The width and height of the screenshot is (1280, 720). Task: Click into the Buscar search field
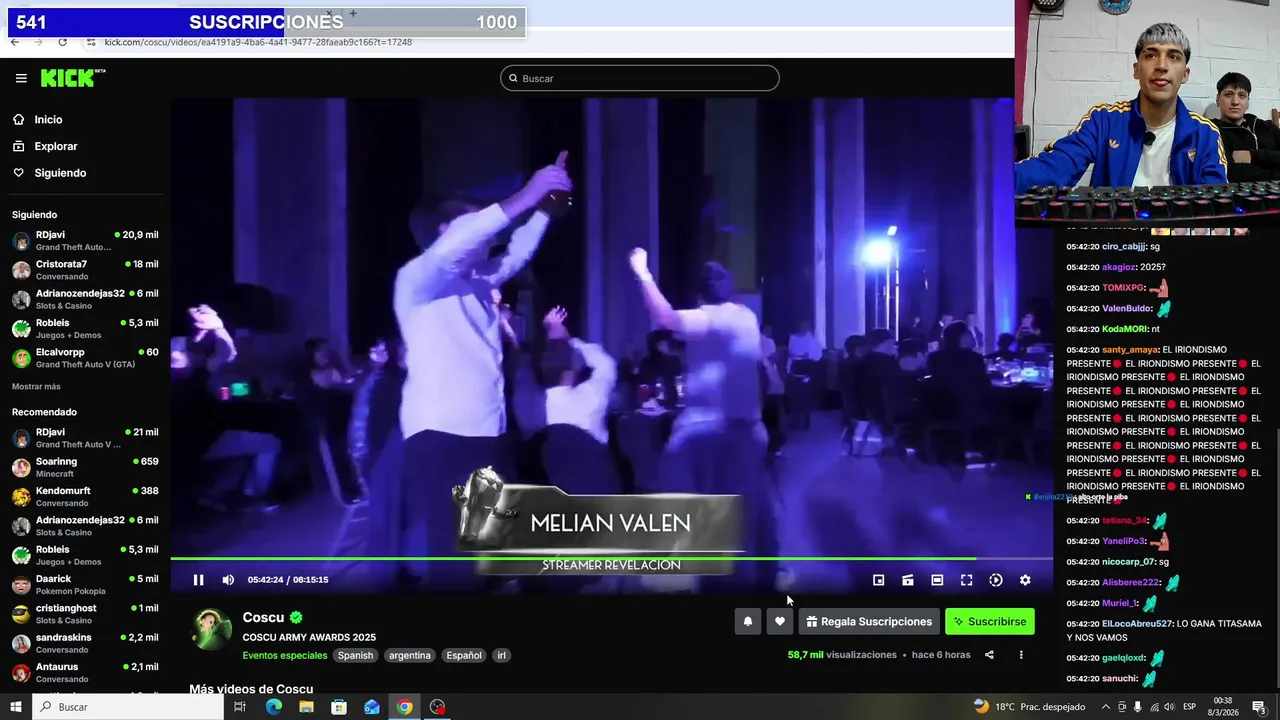tap(640, 78)
